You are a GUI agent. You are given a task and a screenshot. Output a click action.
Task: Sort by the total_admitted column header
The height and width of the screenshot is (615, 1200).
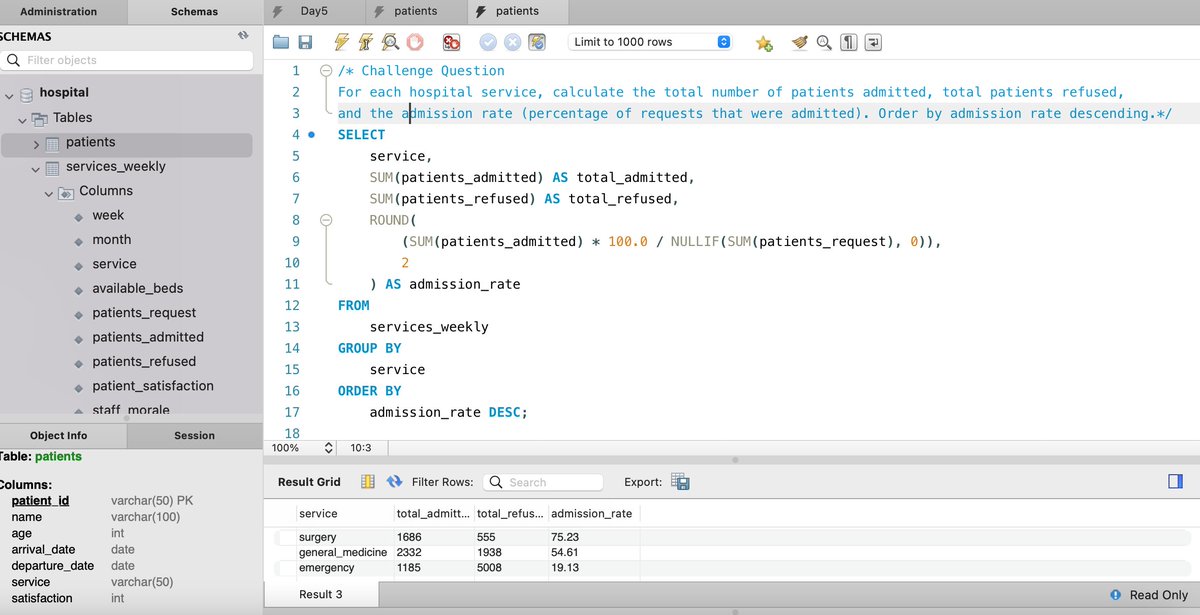point(433,513)
